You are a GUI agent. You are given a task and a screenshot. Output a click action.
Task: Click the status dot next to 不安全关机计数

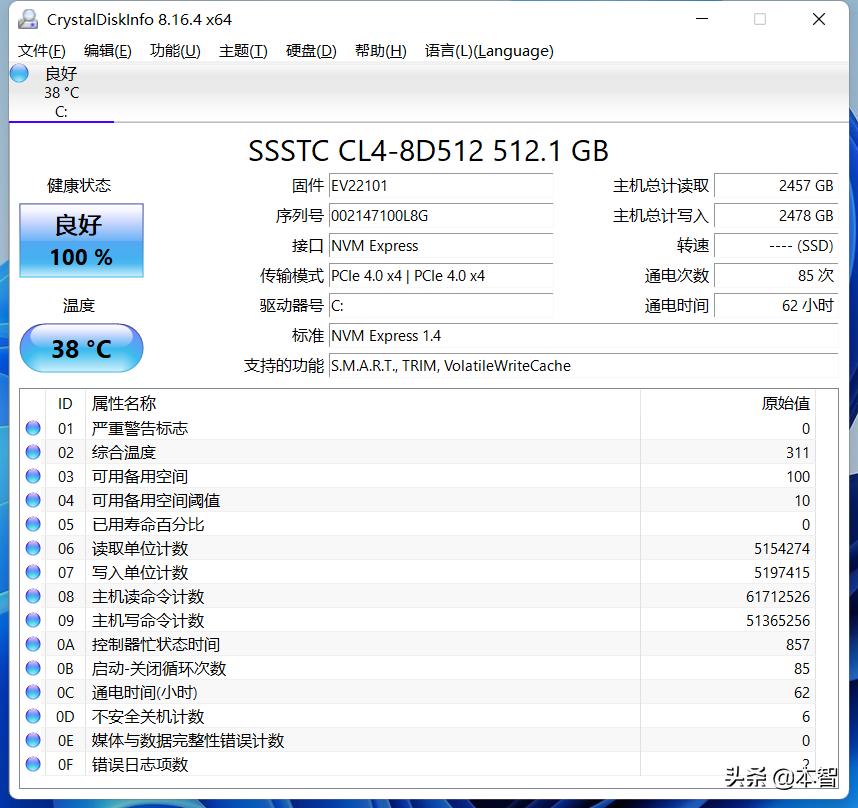(32, 716)
